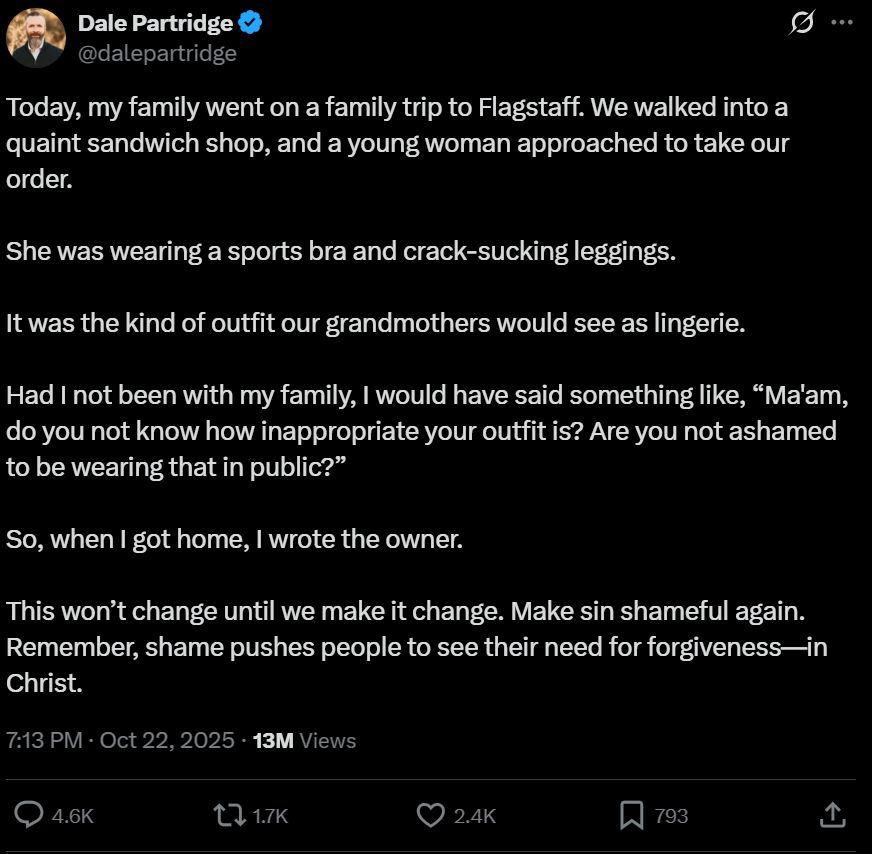Click the 7:13 PM timestamp

(43, 741)
